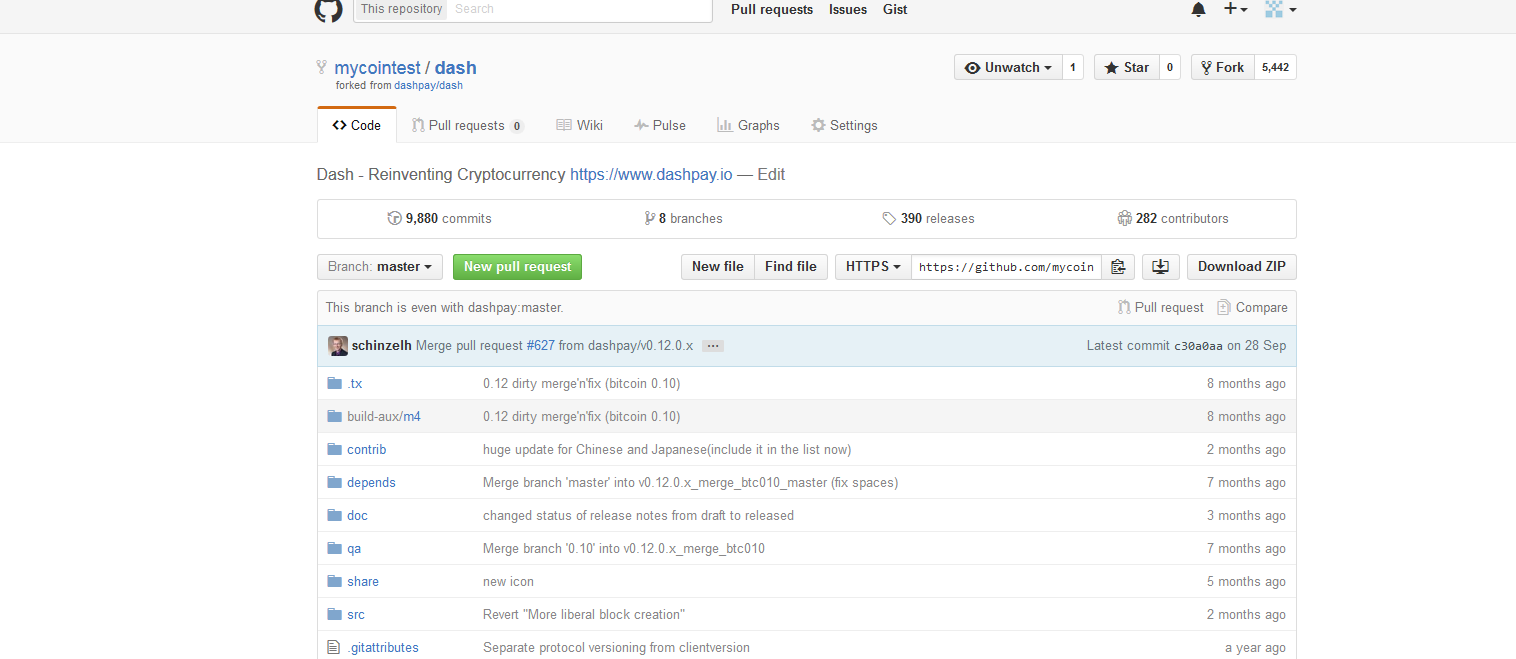
Task: Click Pull requests in top navigation
Action: click(772, 10)
